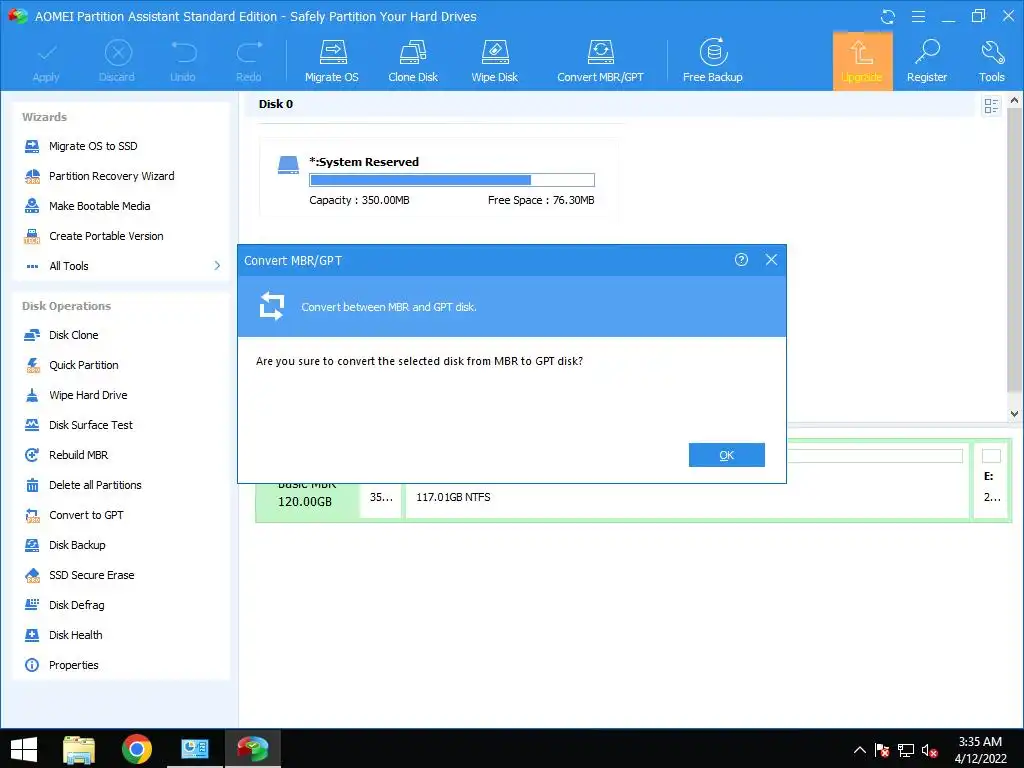Open the Clone Disk tool
This screenshot has width=1024, height=768.
point(413,61)
